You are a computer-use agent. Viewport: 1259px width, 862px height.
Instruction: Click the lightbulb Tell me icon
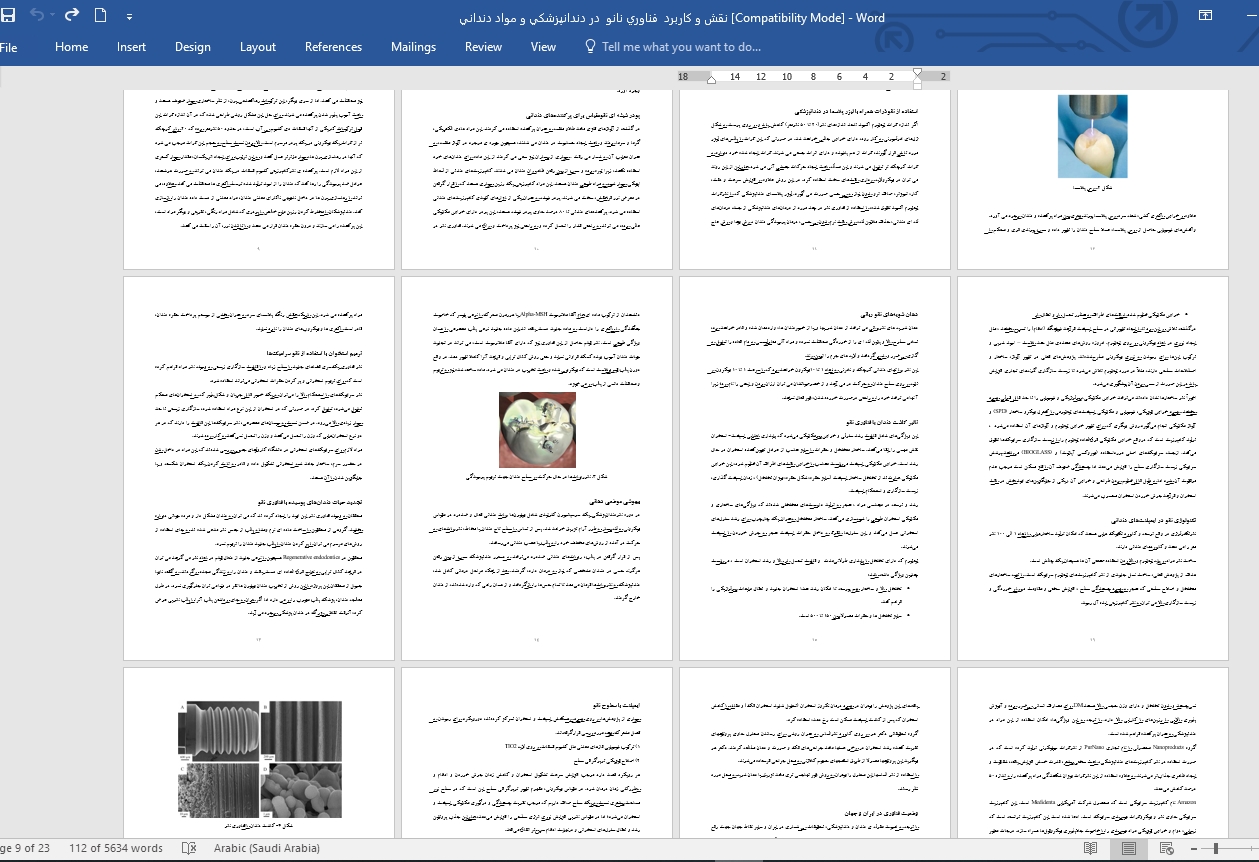589,46
